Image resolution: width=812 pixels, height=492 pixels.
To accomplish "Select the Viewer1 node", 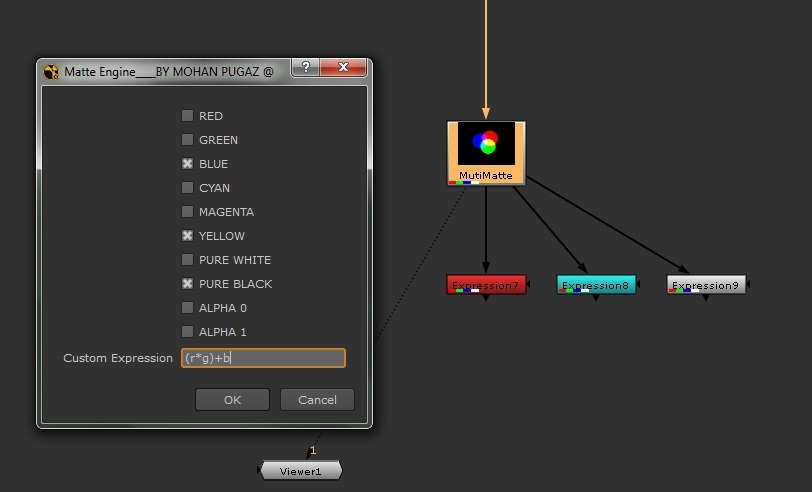I will click(x=301, y=471).
